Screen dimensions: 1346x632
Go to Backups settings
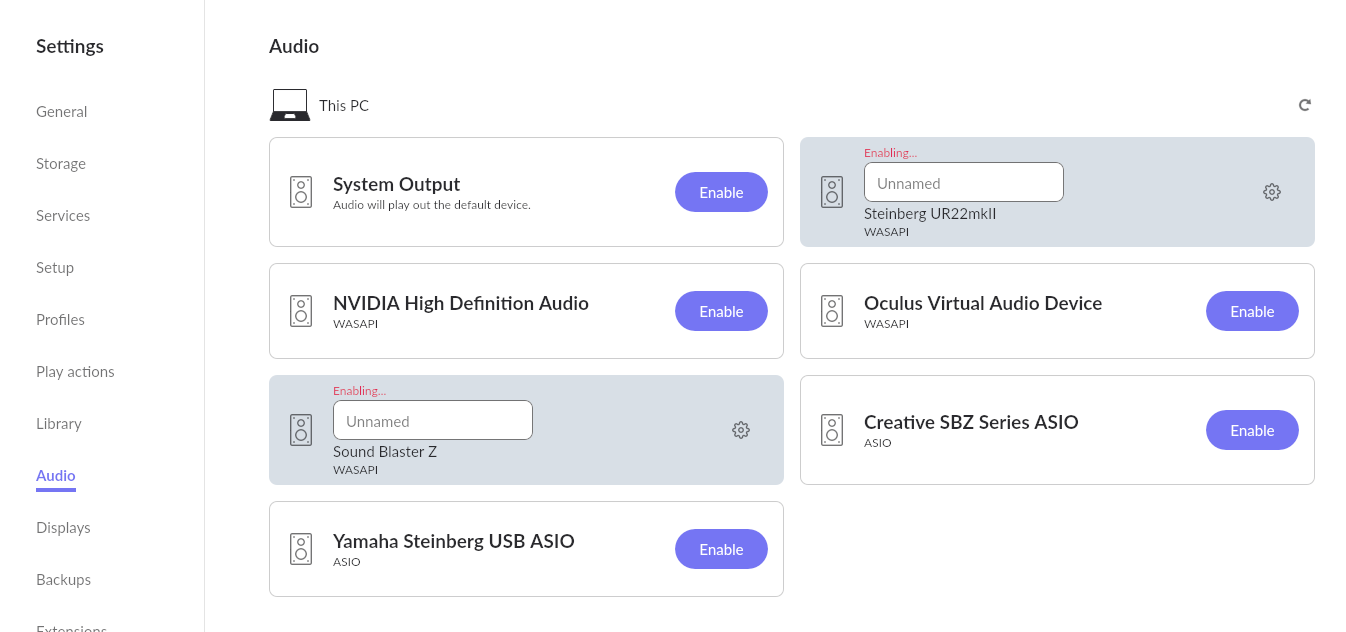[x=63, y=580]
